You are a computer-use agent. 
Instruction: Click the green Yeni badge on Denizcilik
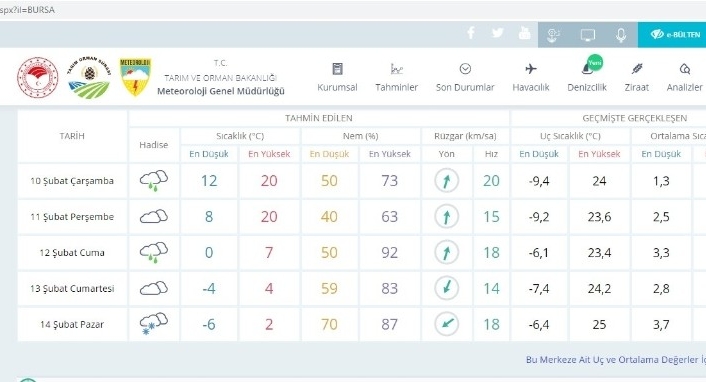(x=595, y=63)
